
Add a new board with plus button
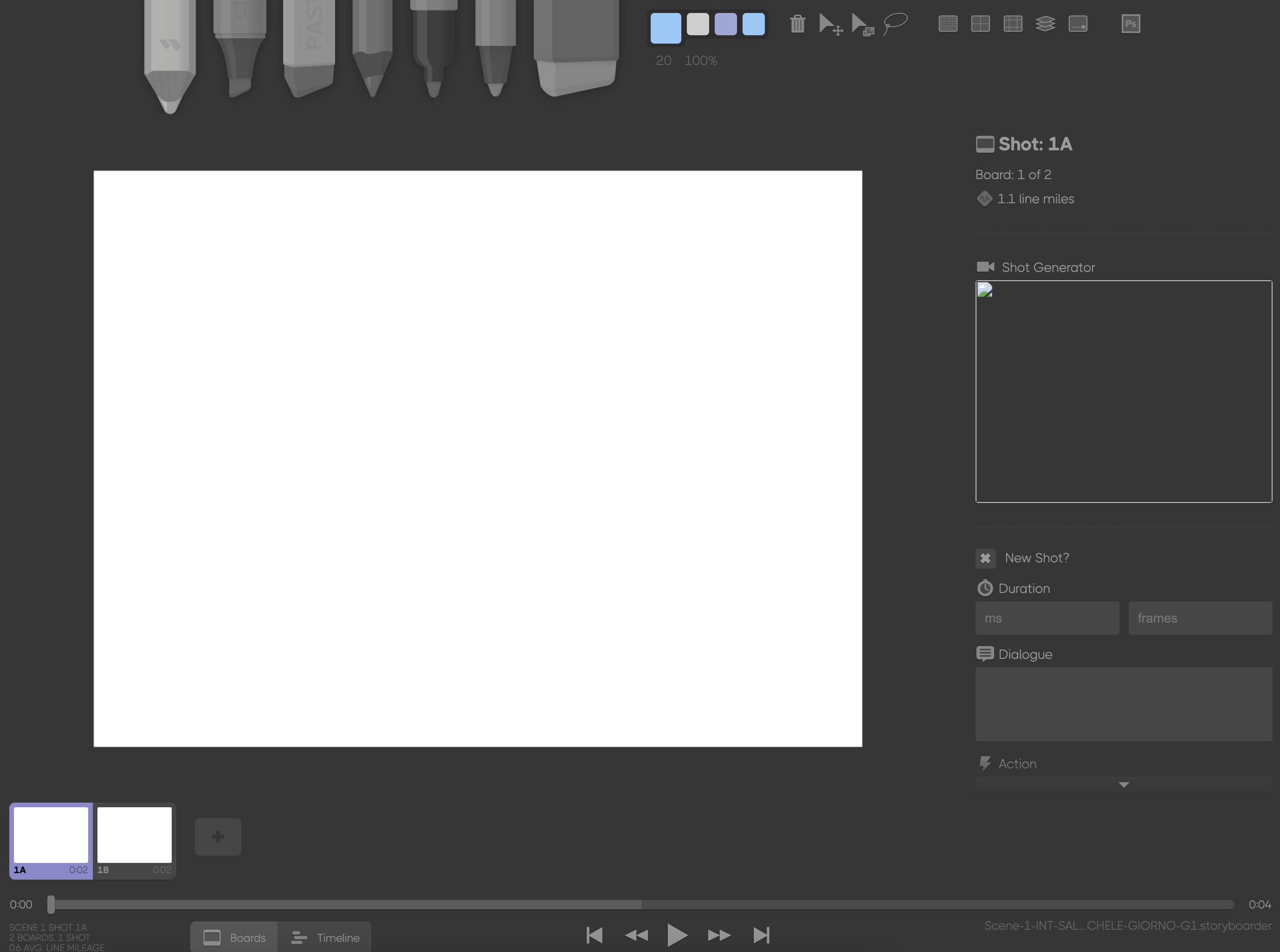[x=218, y=836]
